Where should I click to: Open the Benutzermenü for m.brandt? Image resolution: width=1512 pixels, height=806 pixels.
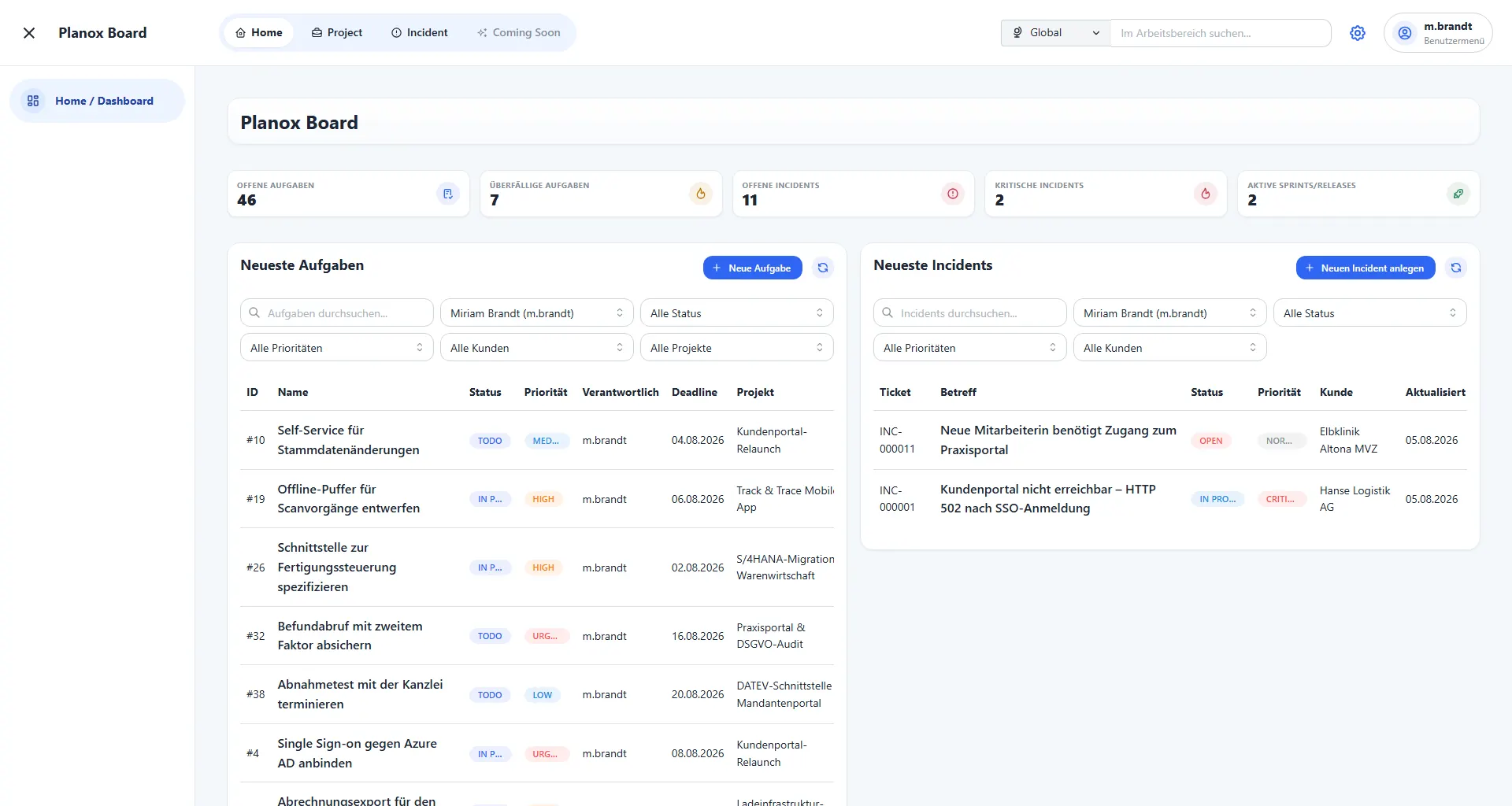[1438, 33]
